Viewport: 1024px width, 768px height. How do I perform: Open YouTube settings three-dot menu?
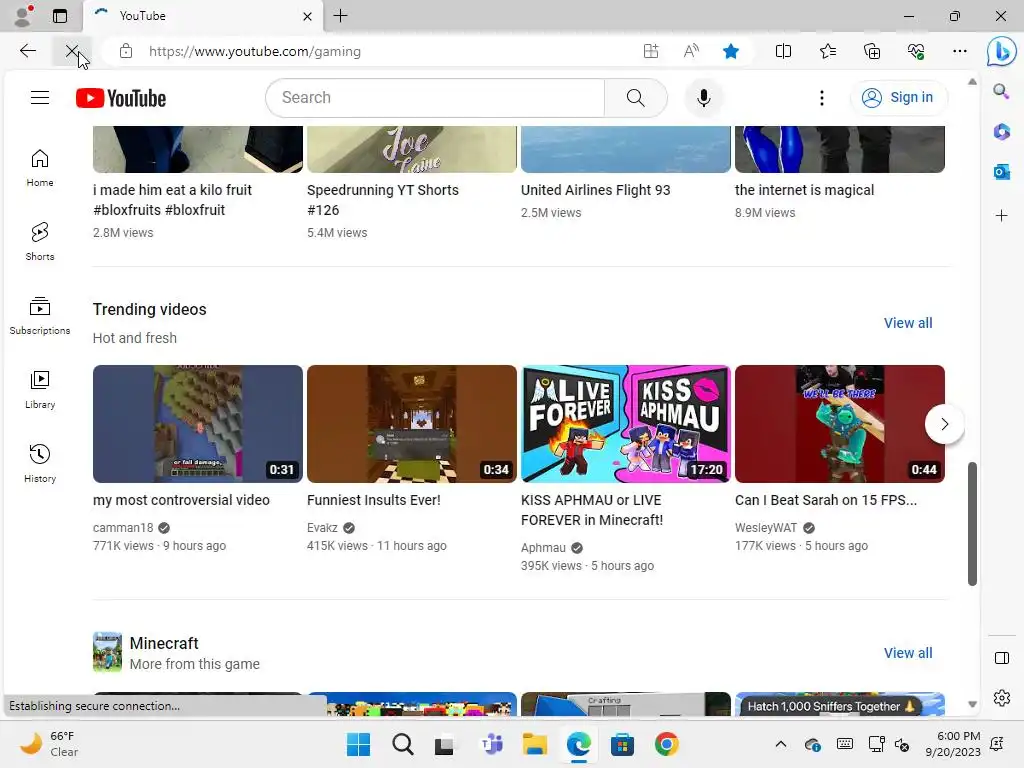click(822, 98)
